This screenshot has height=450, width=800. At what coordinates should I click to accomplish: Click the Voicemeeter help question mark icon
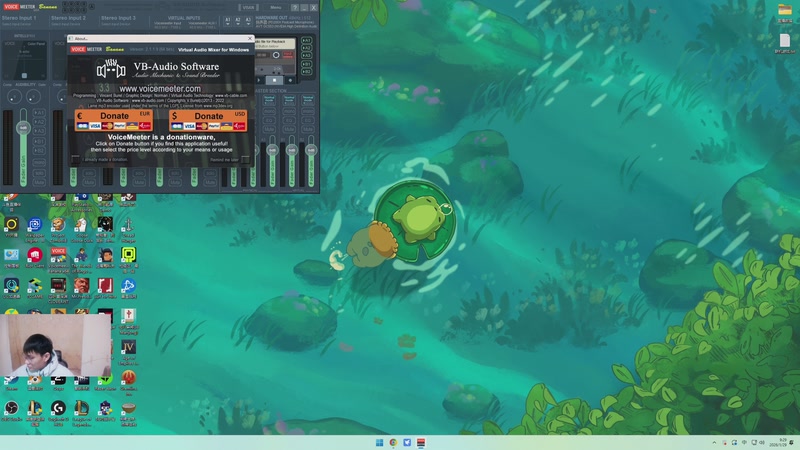click(x=295, y=8)
